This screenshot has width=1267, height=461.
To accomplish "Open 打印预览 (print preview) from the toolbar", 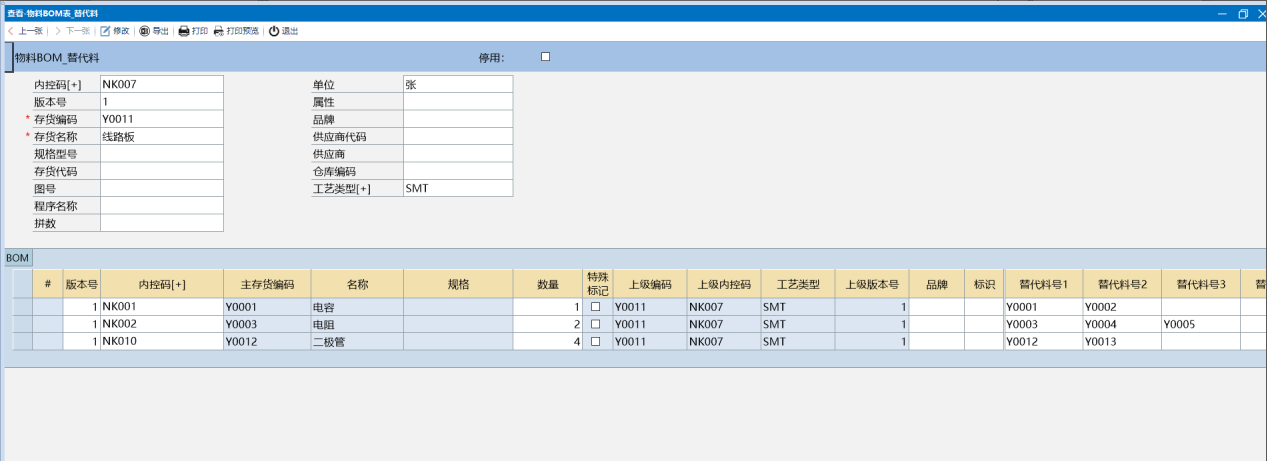I will click(x=219, y=31).
